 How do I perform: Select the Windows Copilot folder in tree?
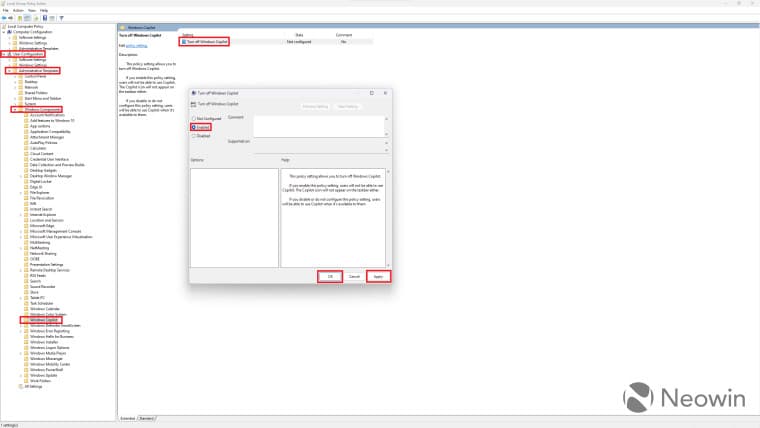coord(45,320)
